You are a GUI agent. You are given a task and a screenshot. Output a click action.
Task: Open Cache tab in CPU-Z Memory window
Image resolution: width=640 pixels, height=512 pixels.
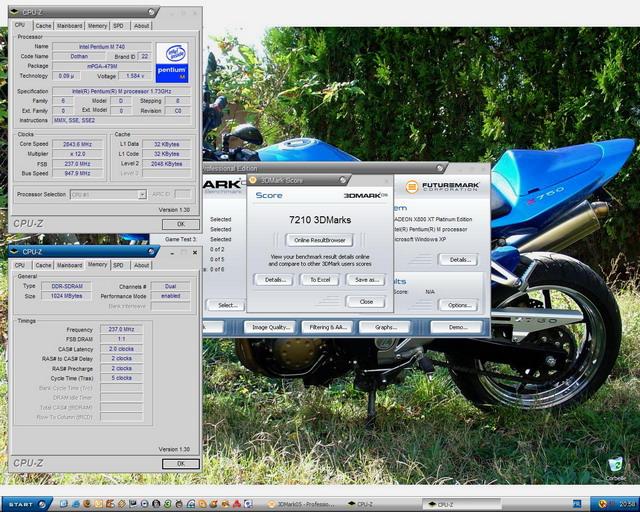coord(43,265)
